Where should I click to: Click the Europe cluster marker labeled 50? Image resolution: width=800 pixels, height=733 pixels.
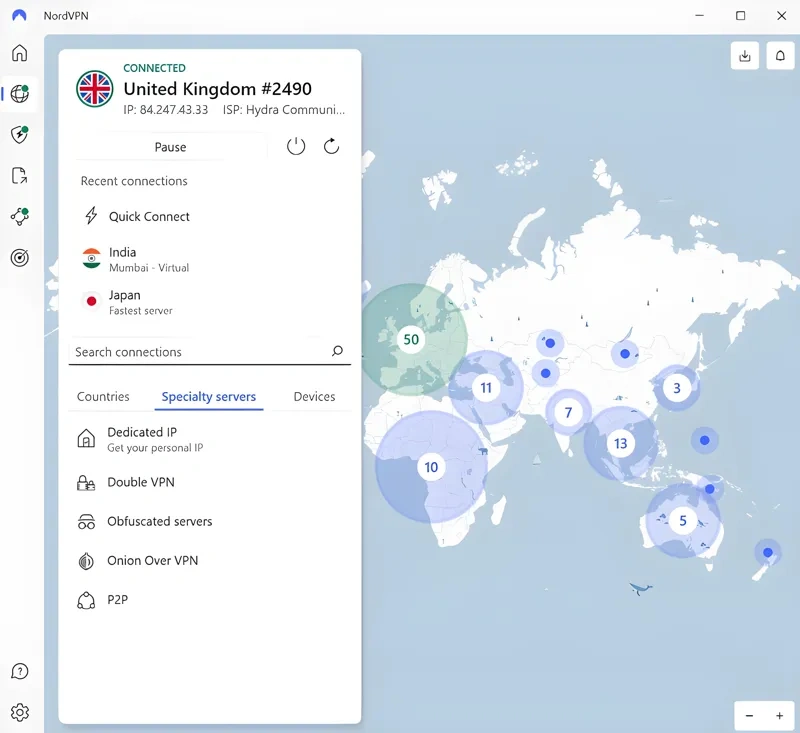411,339
